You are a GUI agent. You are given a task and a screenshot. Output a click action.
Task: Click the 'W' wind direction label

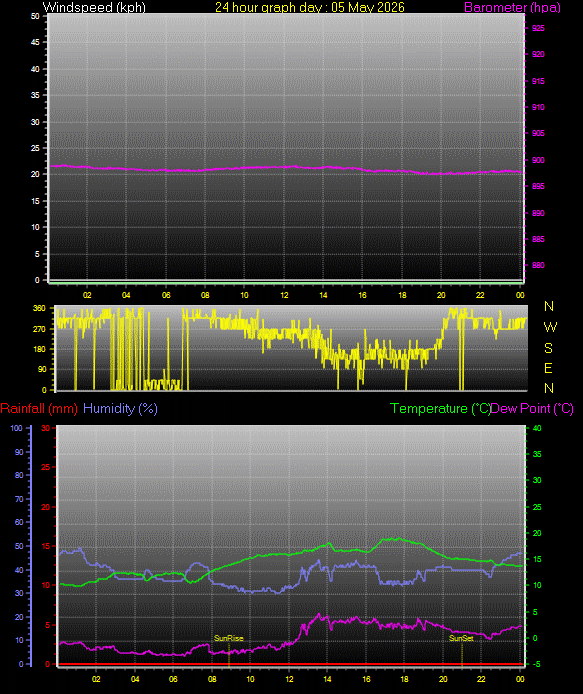click(549, 327)
